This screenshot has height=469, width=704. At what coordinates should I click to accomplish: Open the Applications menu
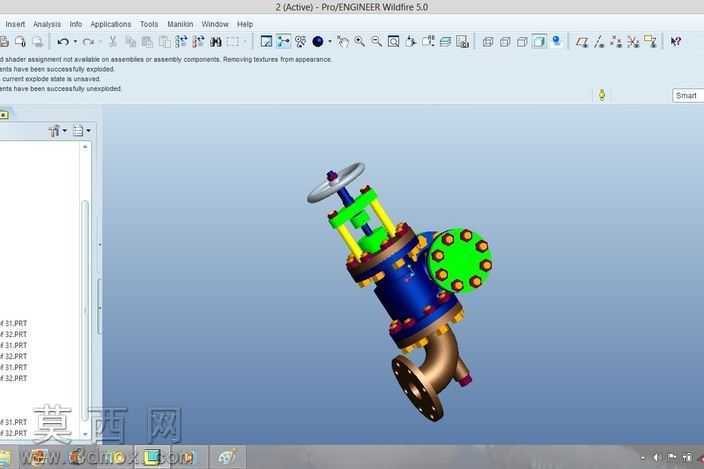tap(110, 24)
